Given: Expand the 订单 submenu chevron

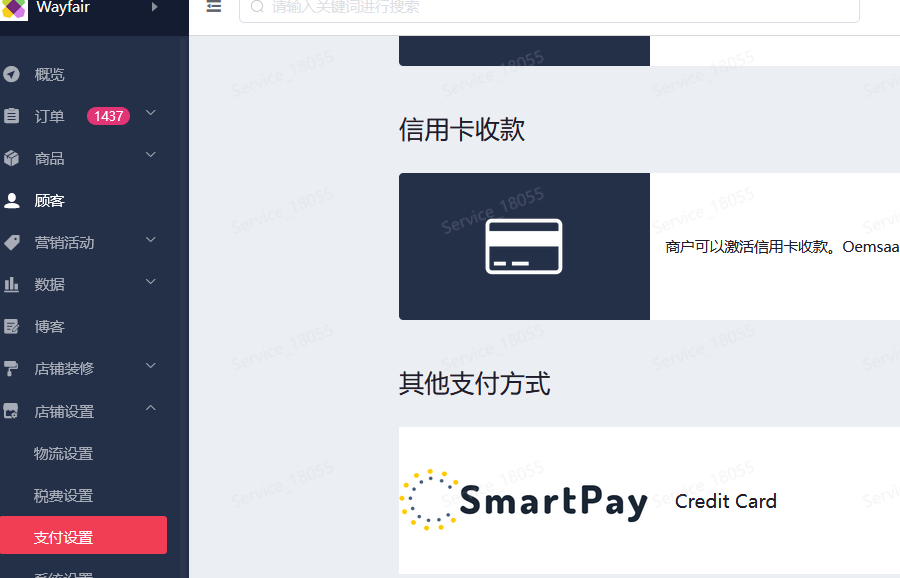Looking at the screenshot, I should [151, 113].
